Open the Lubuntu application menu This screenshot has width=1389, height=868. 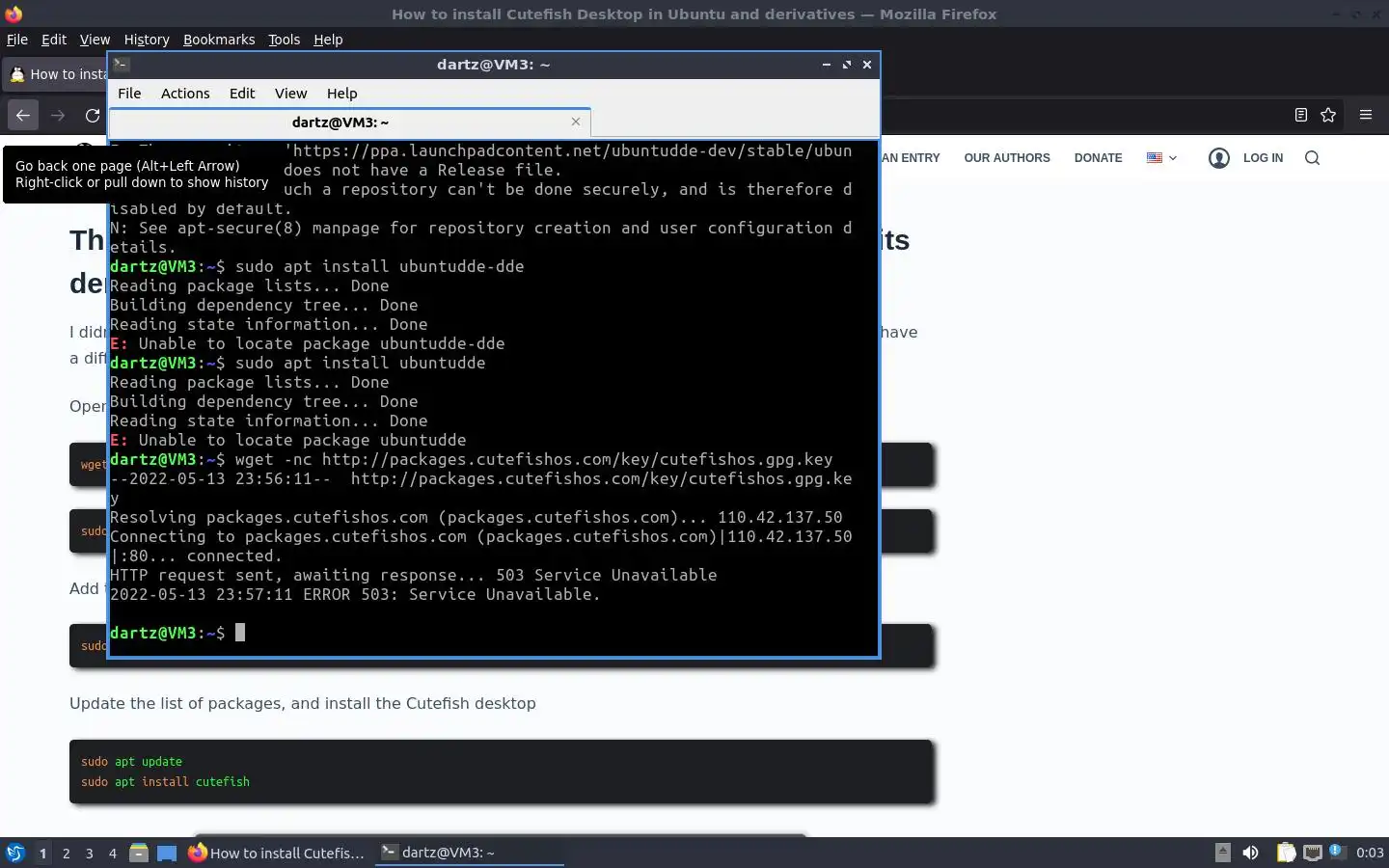pos(15,853)
